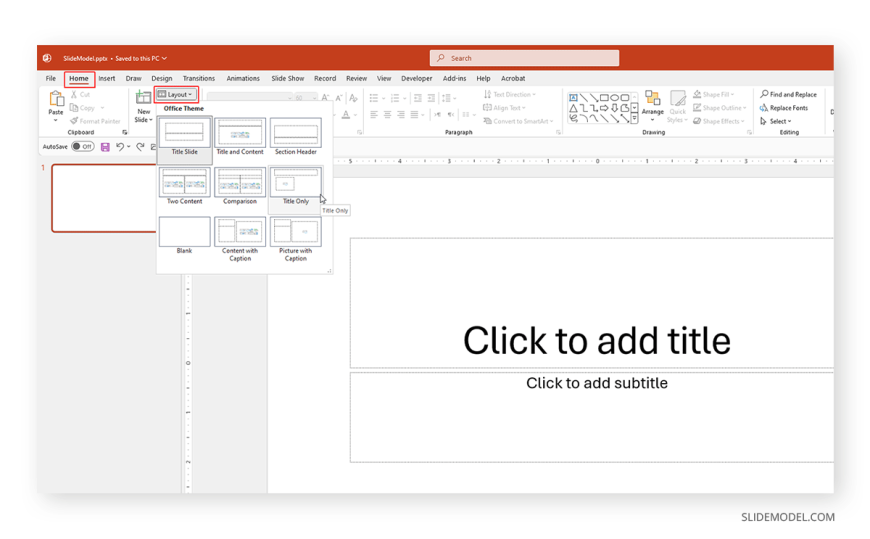This screenshot has width=870, height=539.
Task: Choose the Two Content layout
Action: tap(184, 186)
